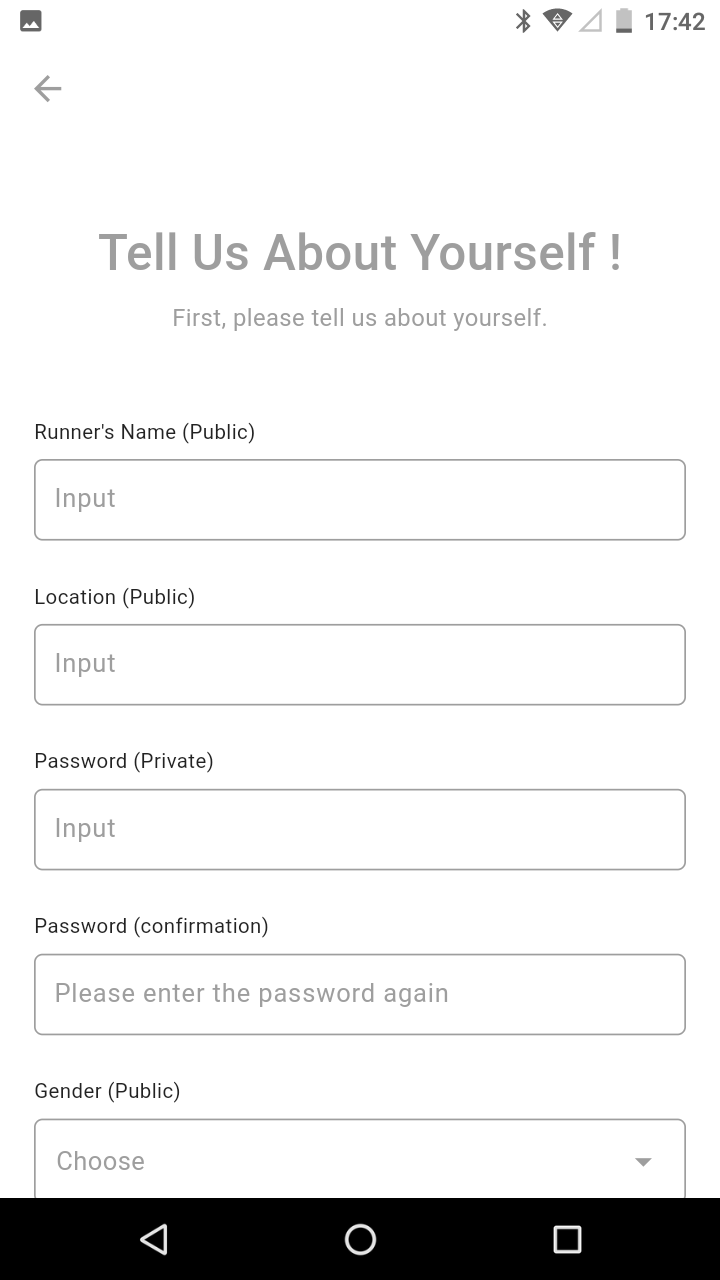Tap the Bluetooth status icon

tap(523, 21)
